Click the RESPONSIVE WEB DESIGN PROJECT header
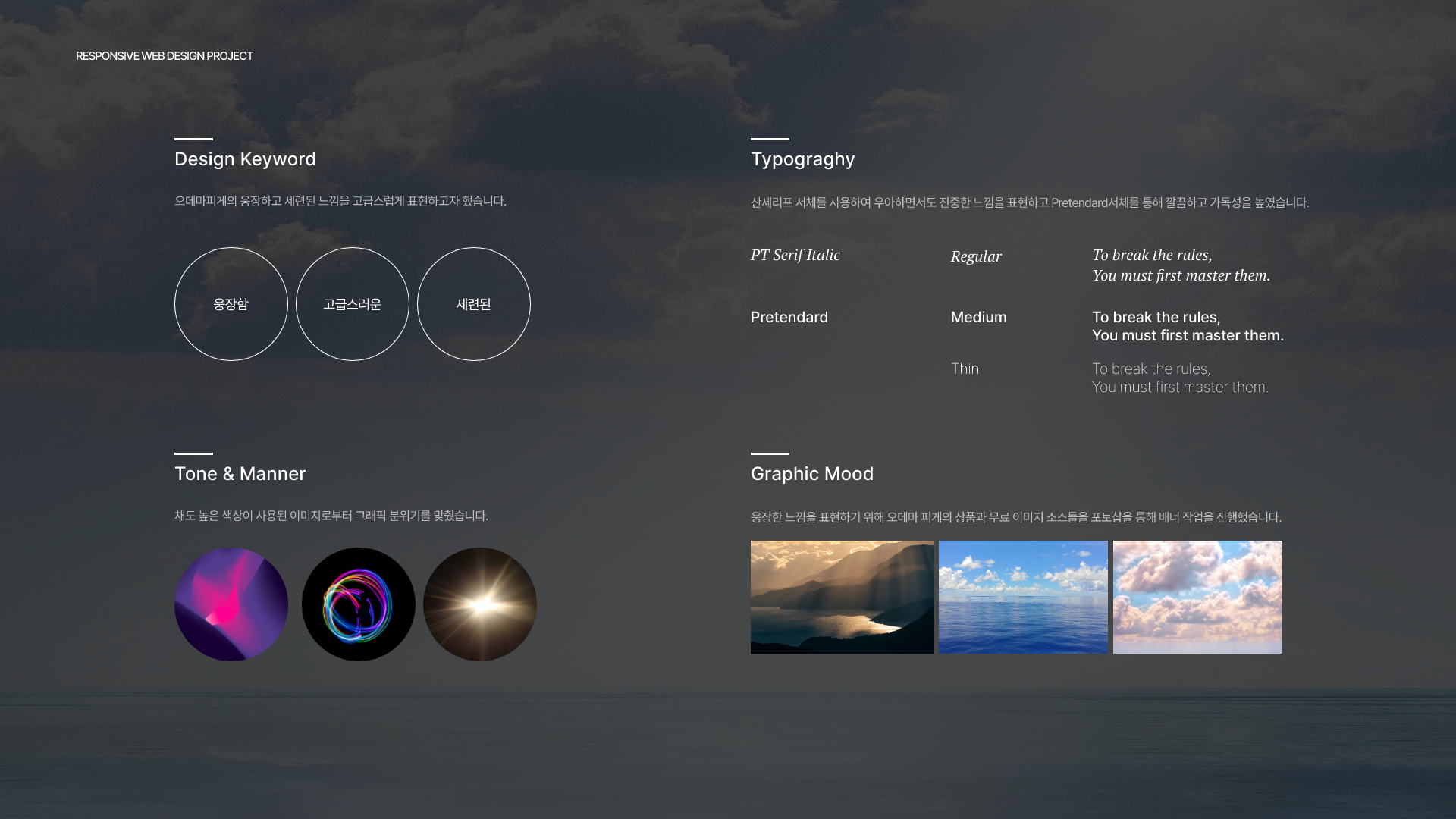This screenshot has width=1456, height=819. (165, 56)
